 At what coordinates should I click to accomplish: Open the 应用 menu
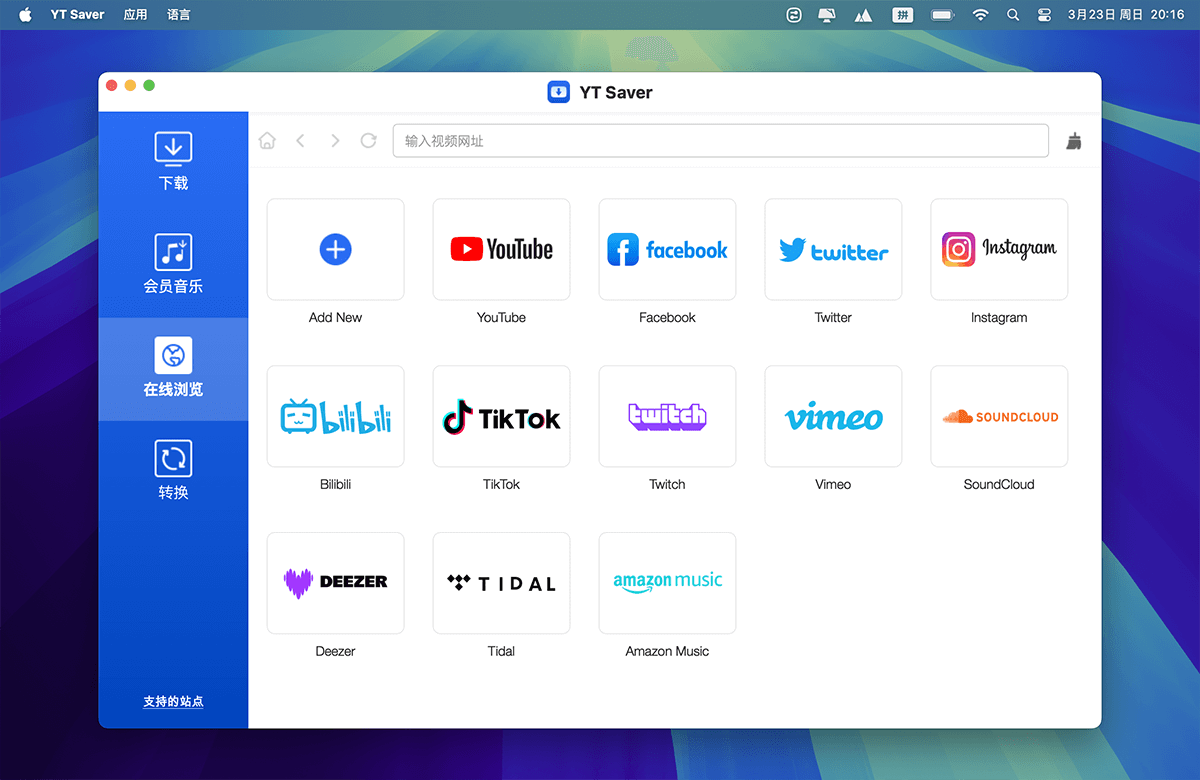coord(135,15)
